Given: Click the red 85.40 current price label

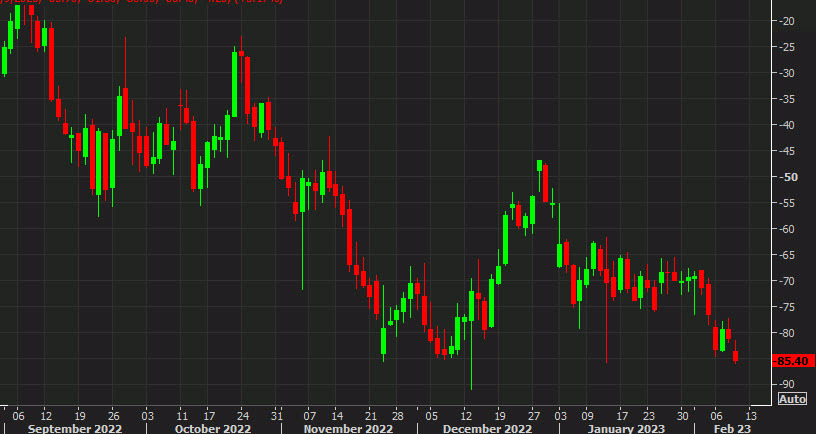Looking at the screenshot, I should point(794,360).
